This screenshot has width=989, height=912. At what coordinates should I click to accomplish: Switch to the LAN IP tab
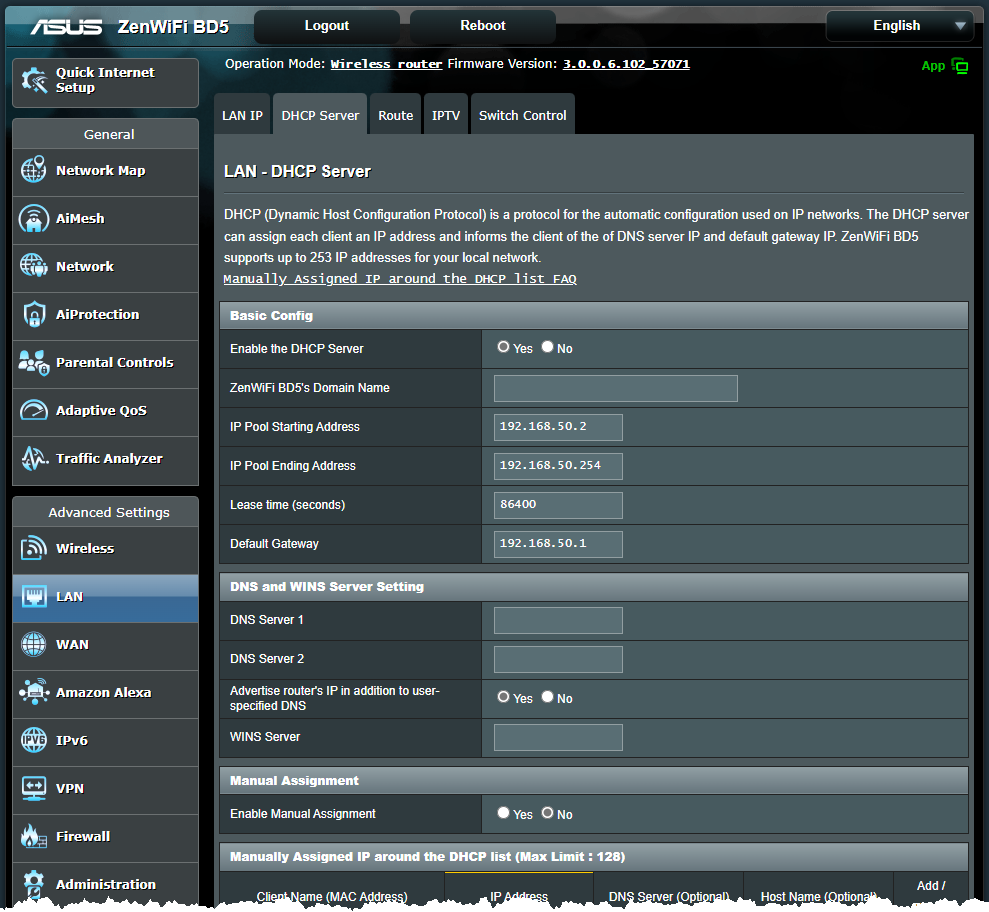[242, 114]
